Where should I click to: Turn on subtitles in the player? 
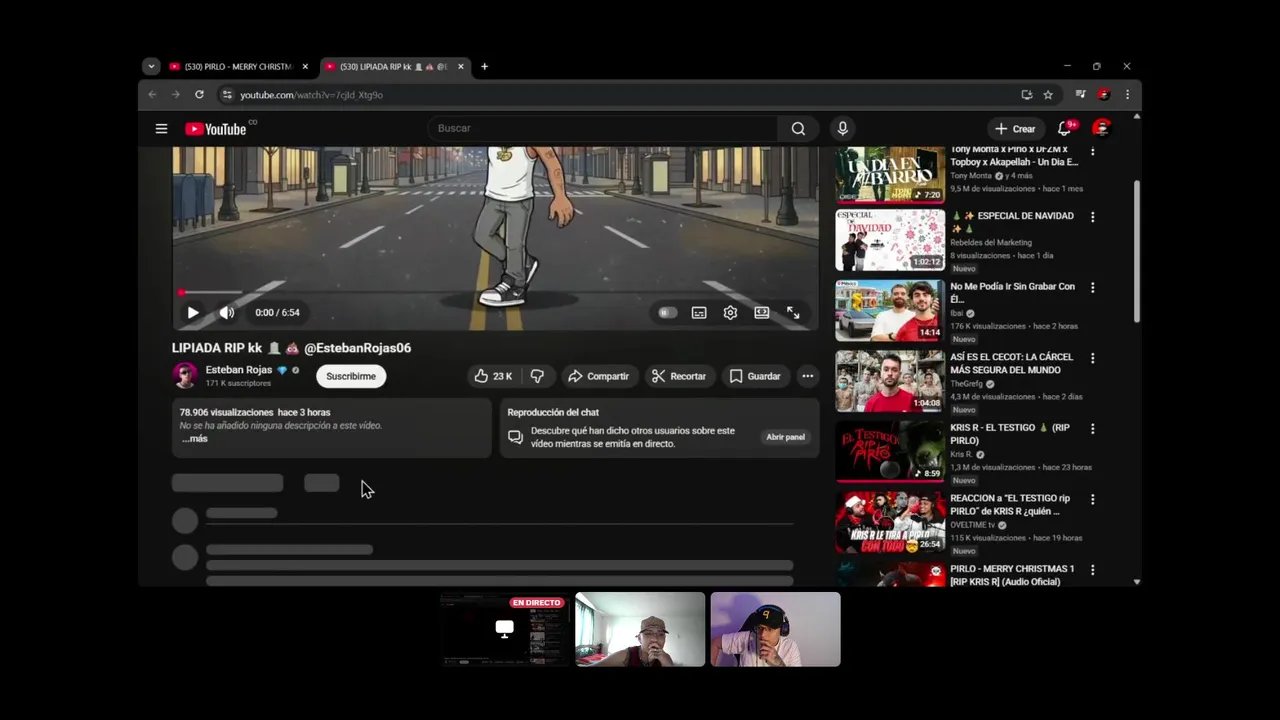[x=699, y=312]
